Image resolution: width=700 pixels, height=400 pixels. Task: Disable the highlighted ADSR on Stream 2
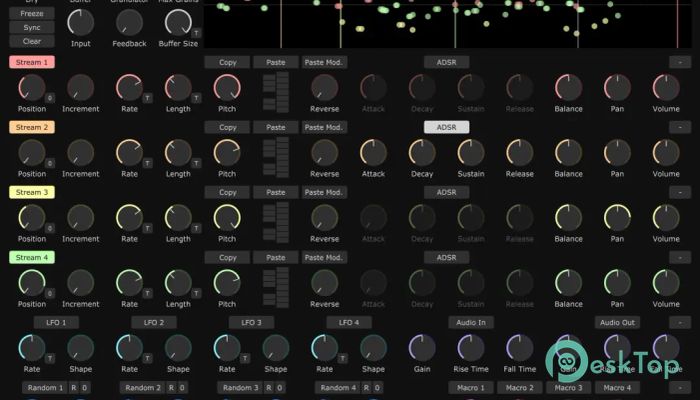[x=446, y=127]
